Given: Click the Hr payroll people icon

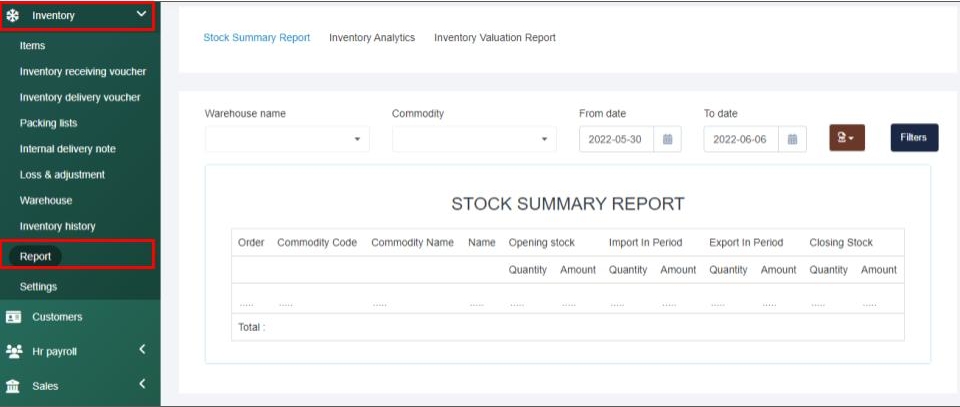Looking at the screenshot, I should point(14,351).
